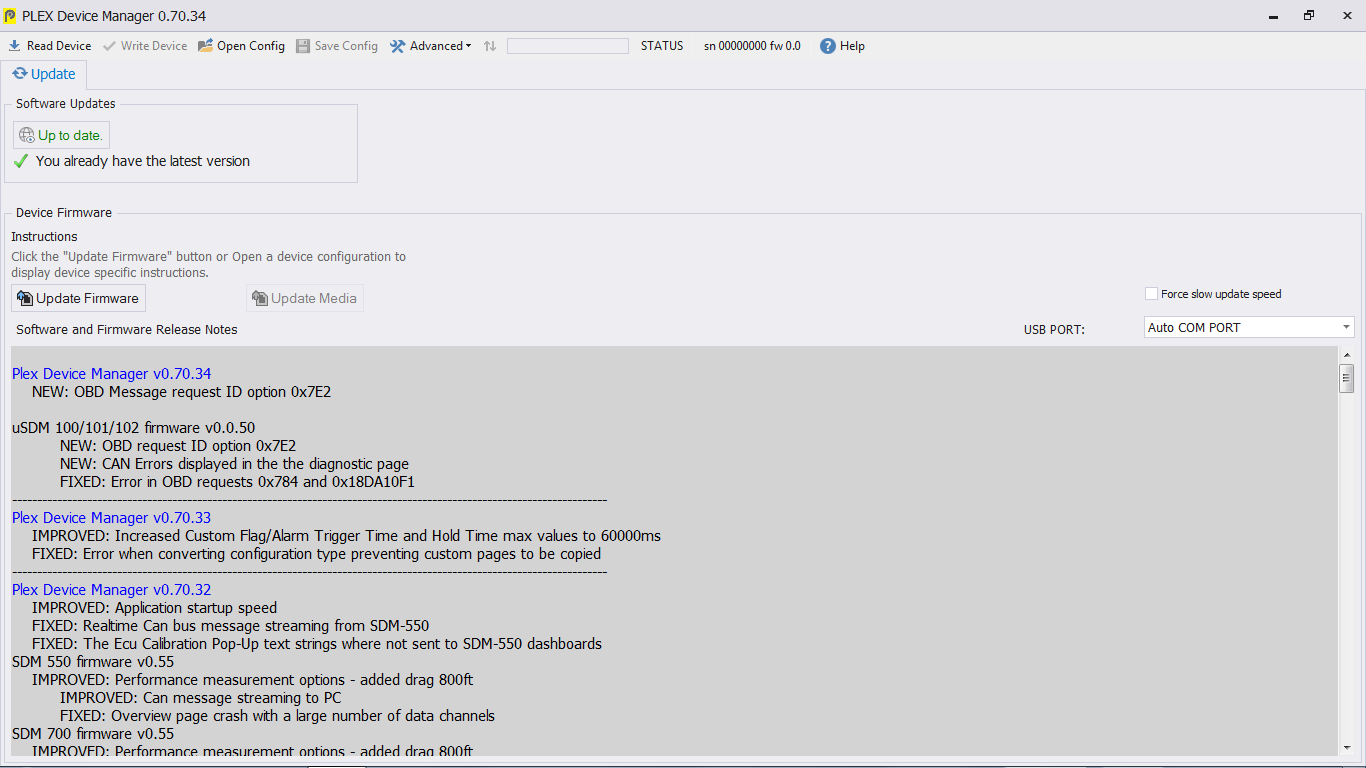Click 'IMPROVED: Can message streaming to PC'
This screenshot has height=768, width=1366.
(x=200, y=698)
